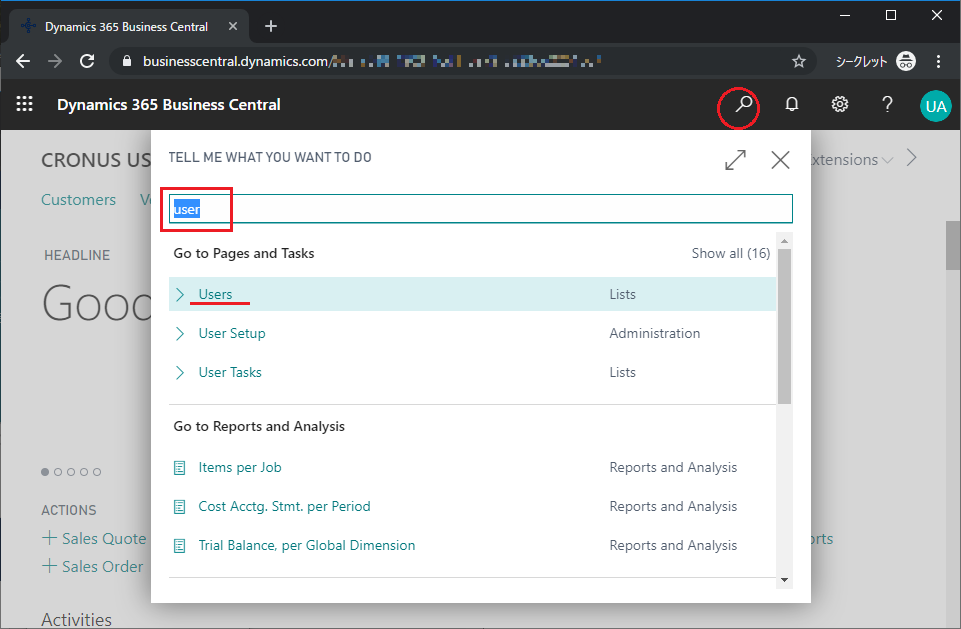Click the Lists category beside Users
The width and height of the screenshot is (961, 629).
[x=623, y=294]
